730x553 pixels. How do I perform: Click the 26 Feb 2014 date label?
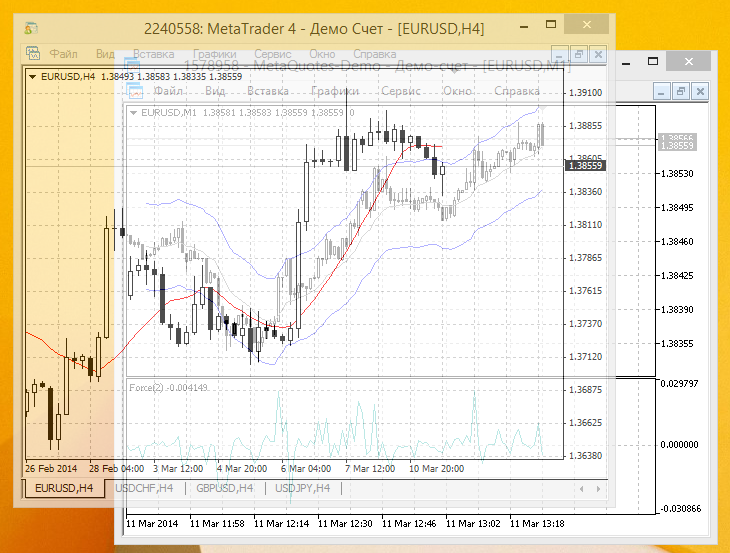click(x=51, y=469)
